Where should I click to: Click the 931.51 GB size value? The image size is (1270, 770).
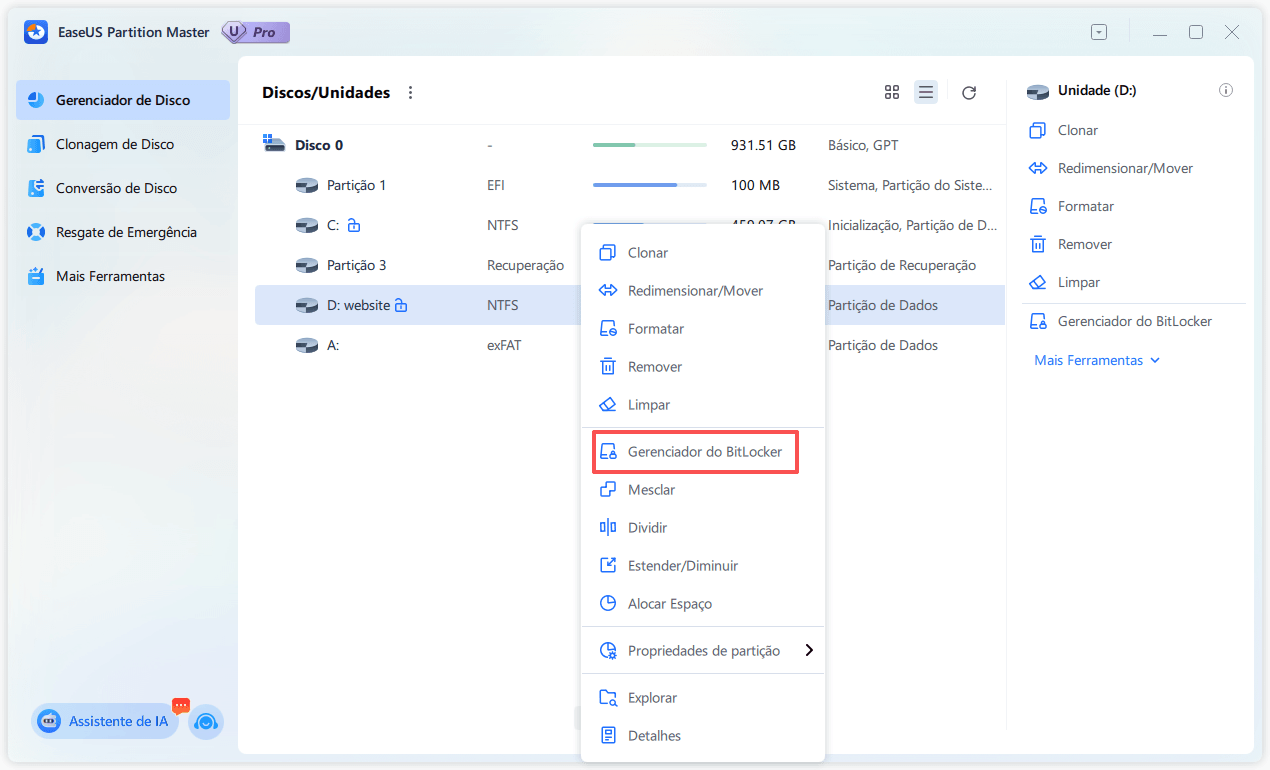coord(763,145)
